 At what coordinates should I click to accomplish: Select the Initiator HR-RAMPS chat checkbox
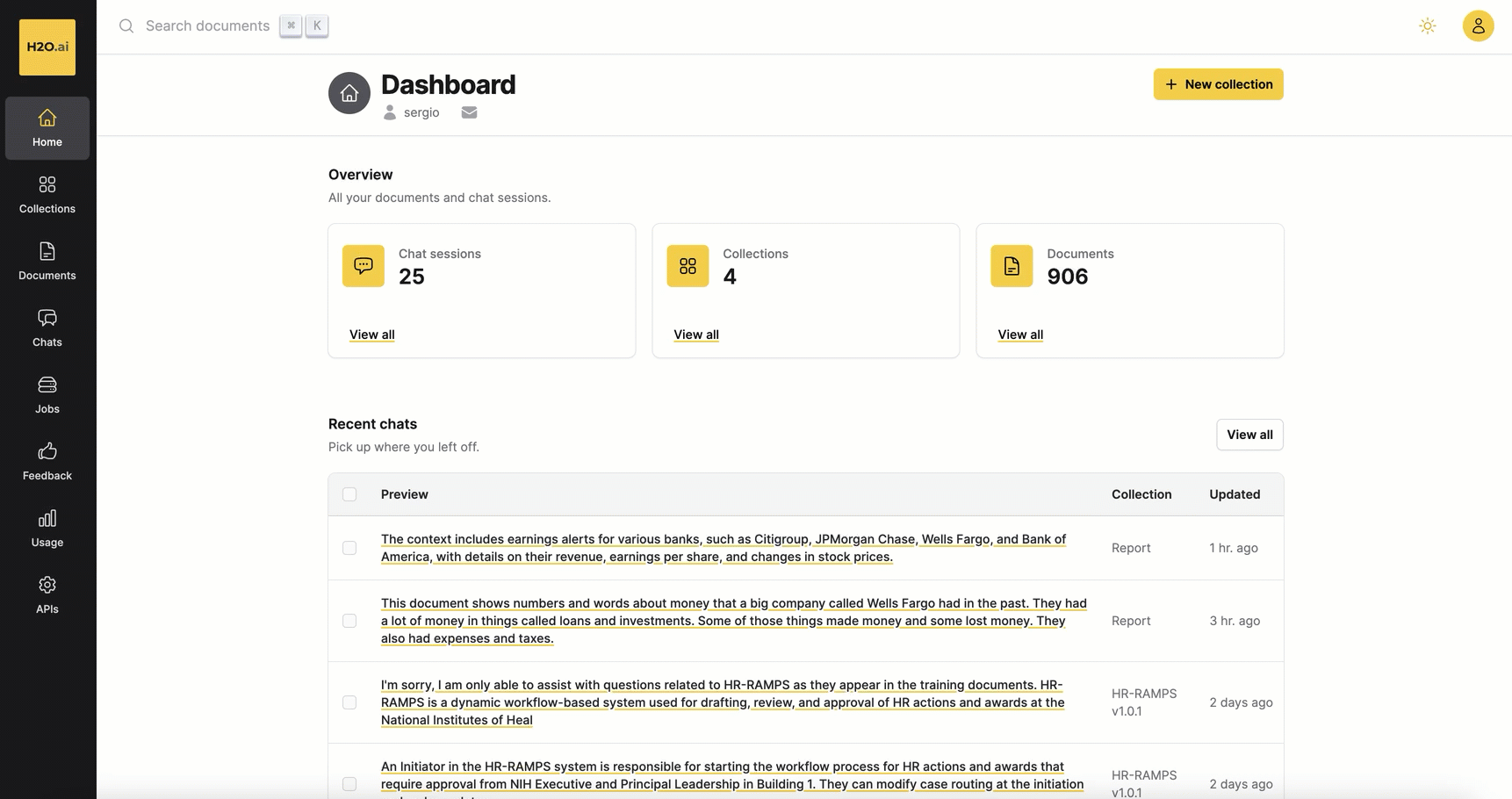click(x=349, y=784)
